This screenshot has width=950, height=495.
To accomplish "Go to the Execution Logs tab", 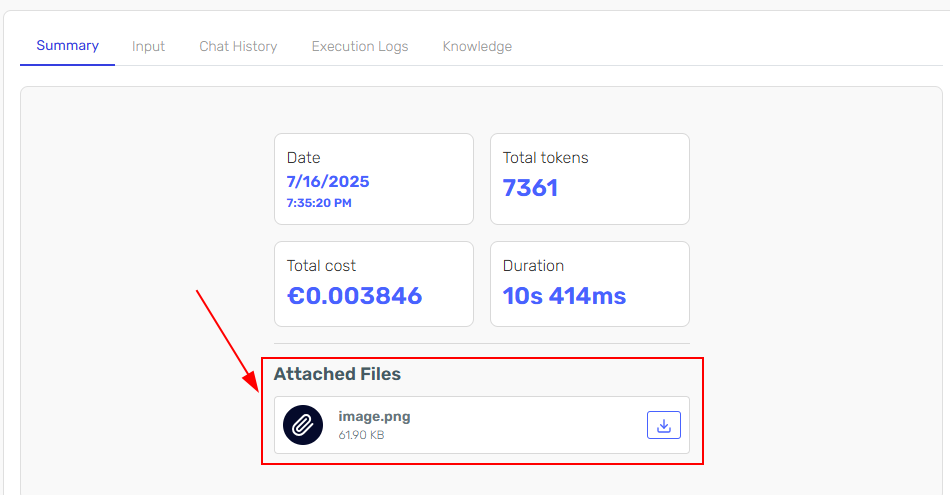I will pyautogui.click(x=360, y=46).
